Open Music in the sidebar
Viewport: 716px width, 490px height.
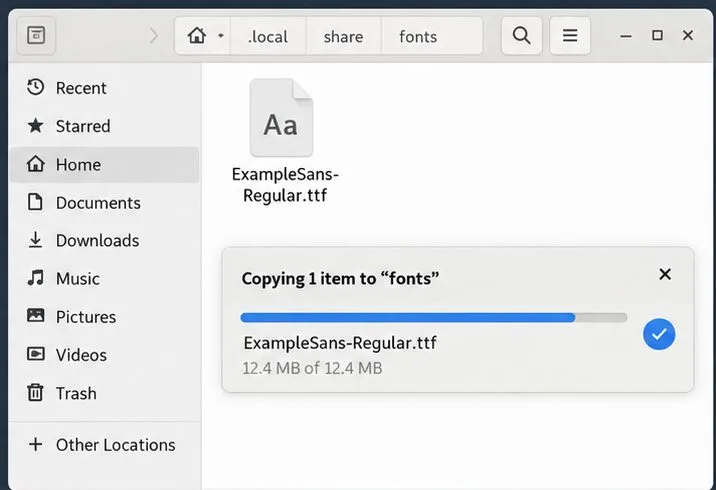pyautogui.click(x=105, y=279)
